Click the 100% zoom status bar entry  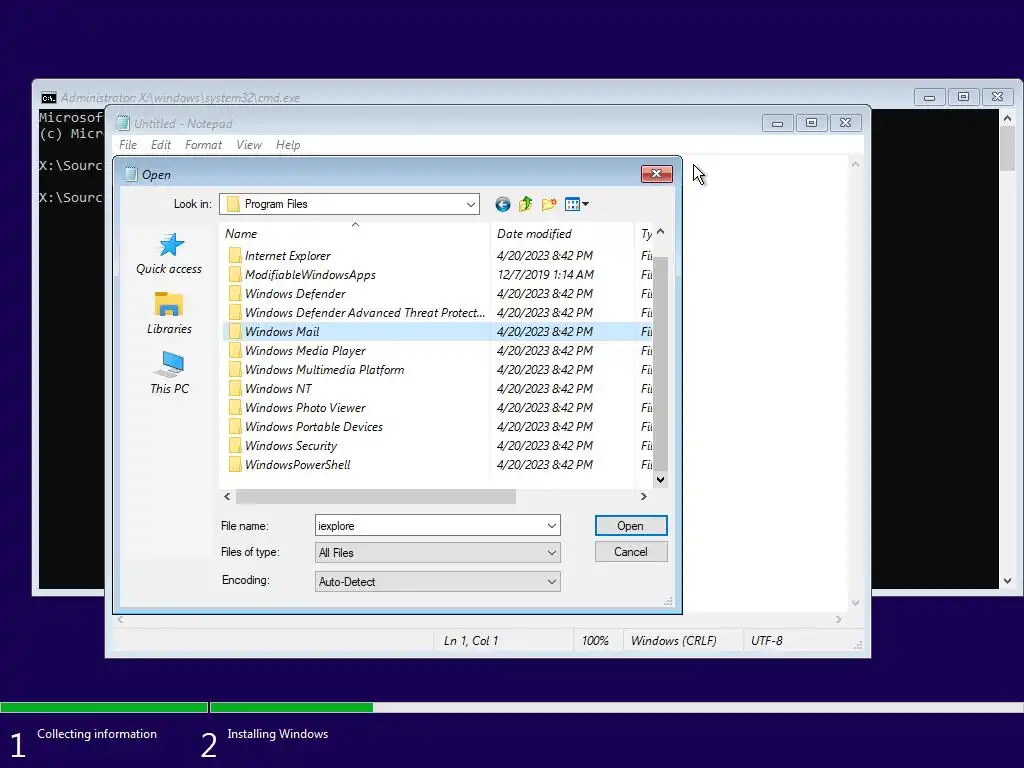tap(595, 641)
